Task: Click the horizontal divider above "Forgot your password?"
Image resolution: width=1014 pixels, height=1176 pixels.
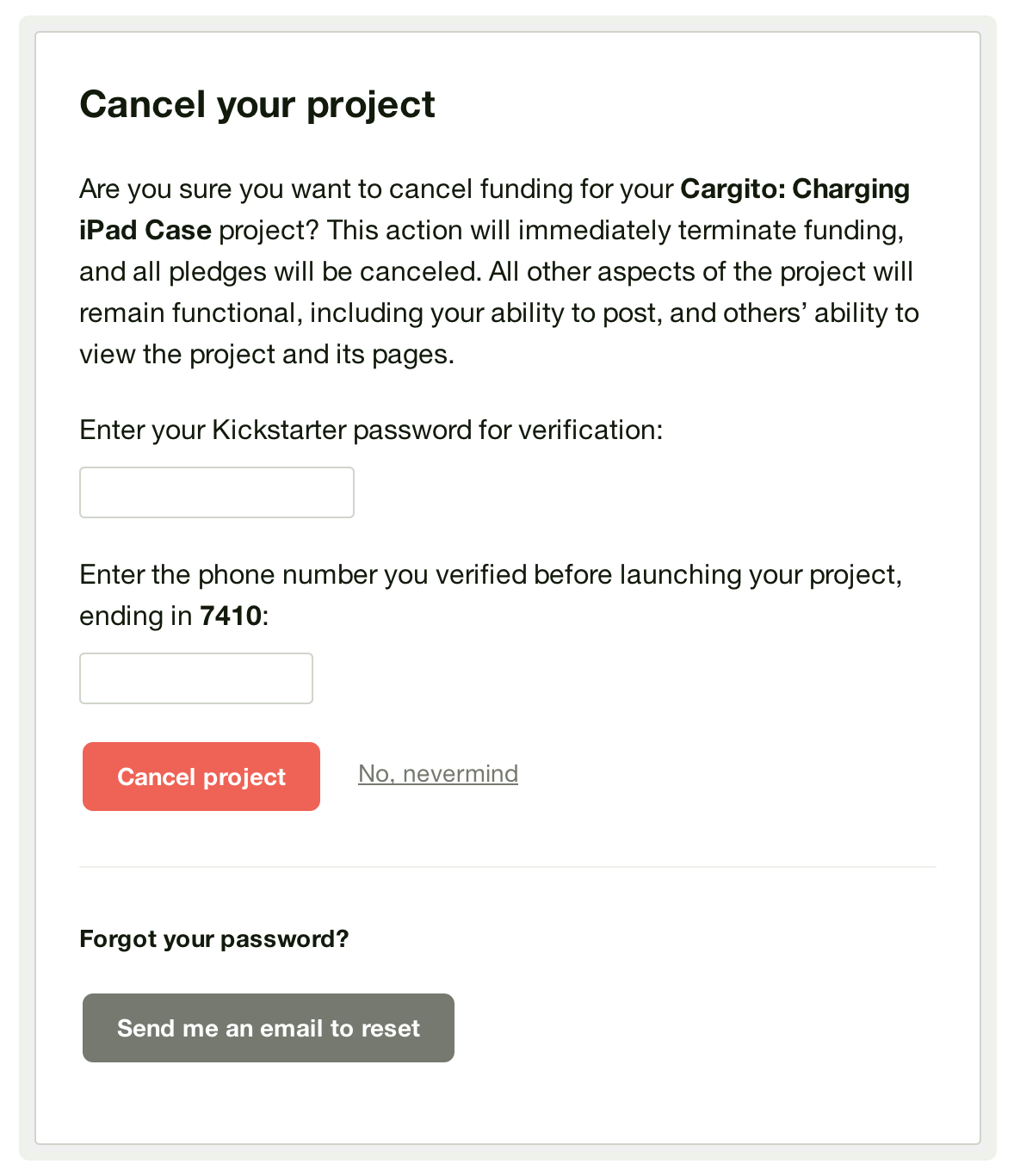Action: pos(507,867)
